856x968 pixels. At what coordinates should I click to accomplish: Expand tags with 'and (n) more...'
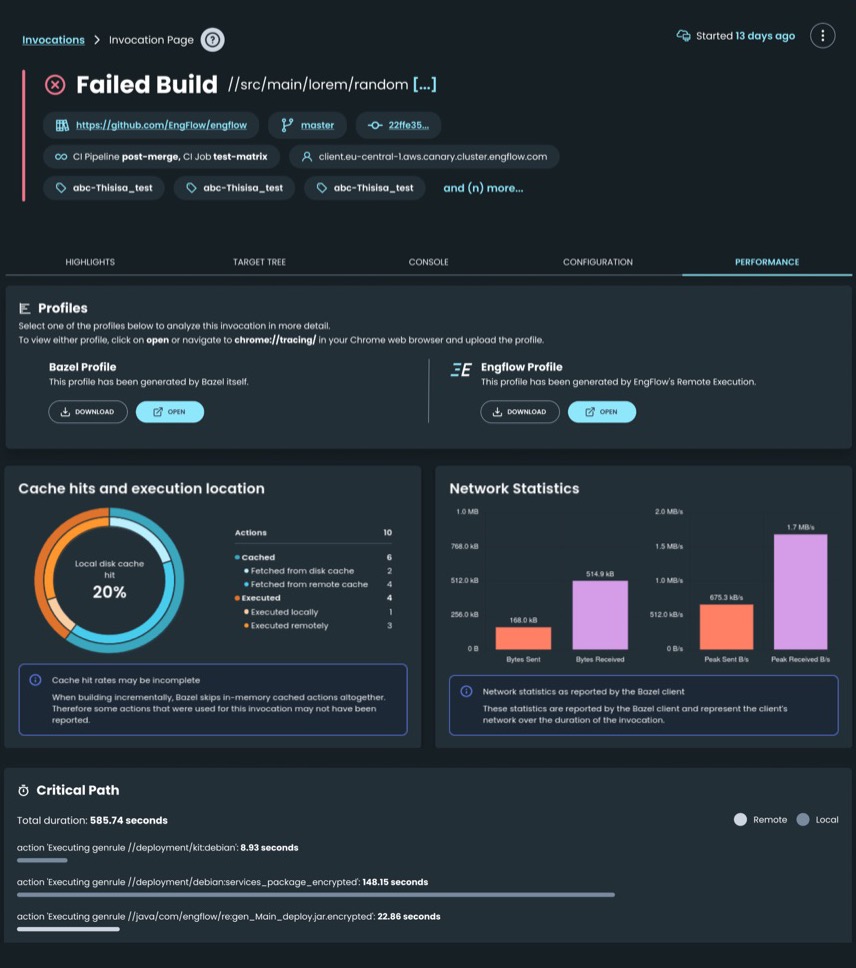click(483, 188)
